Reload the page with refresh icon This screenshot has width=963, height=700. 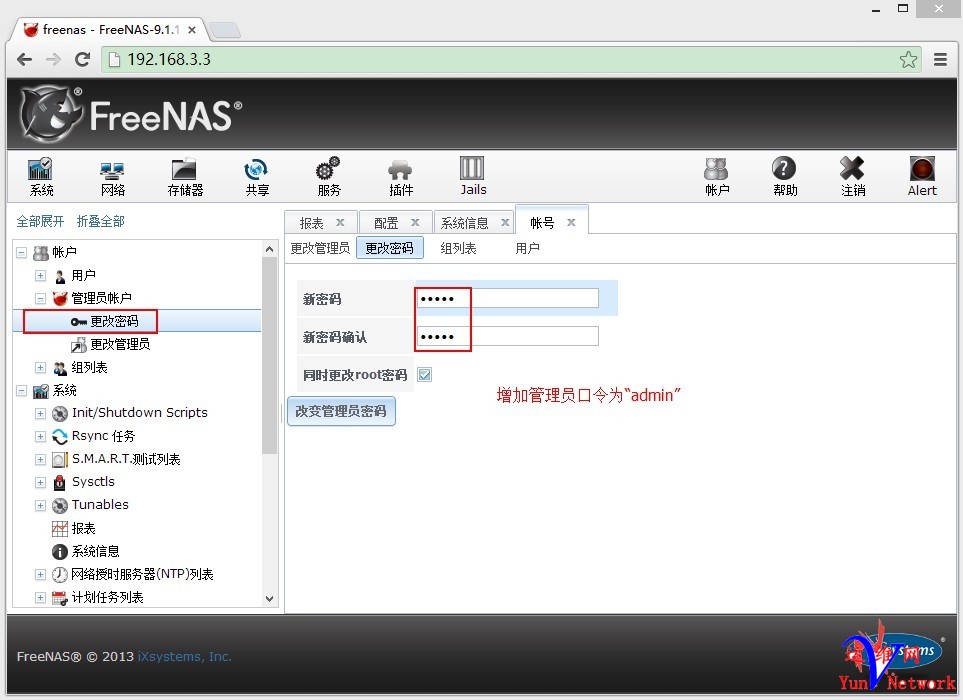[82, 60]
